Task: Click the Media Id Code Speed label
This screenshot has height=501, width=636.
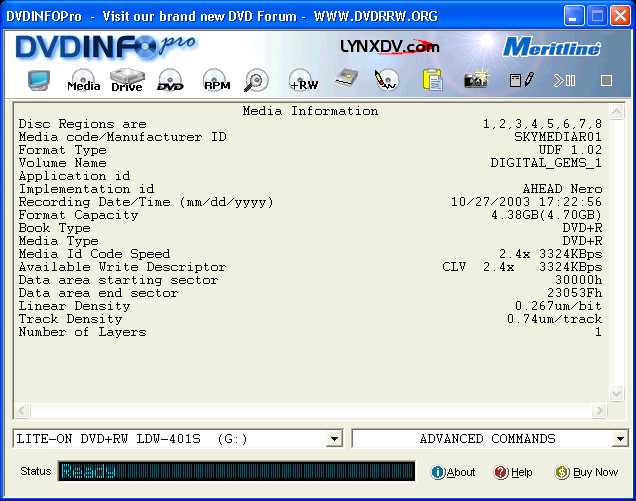Action: (95, 254)
